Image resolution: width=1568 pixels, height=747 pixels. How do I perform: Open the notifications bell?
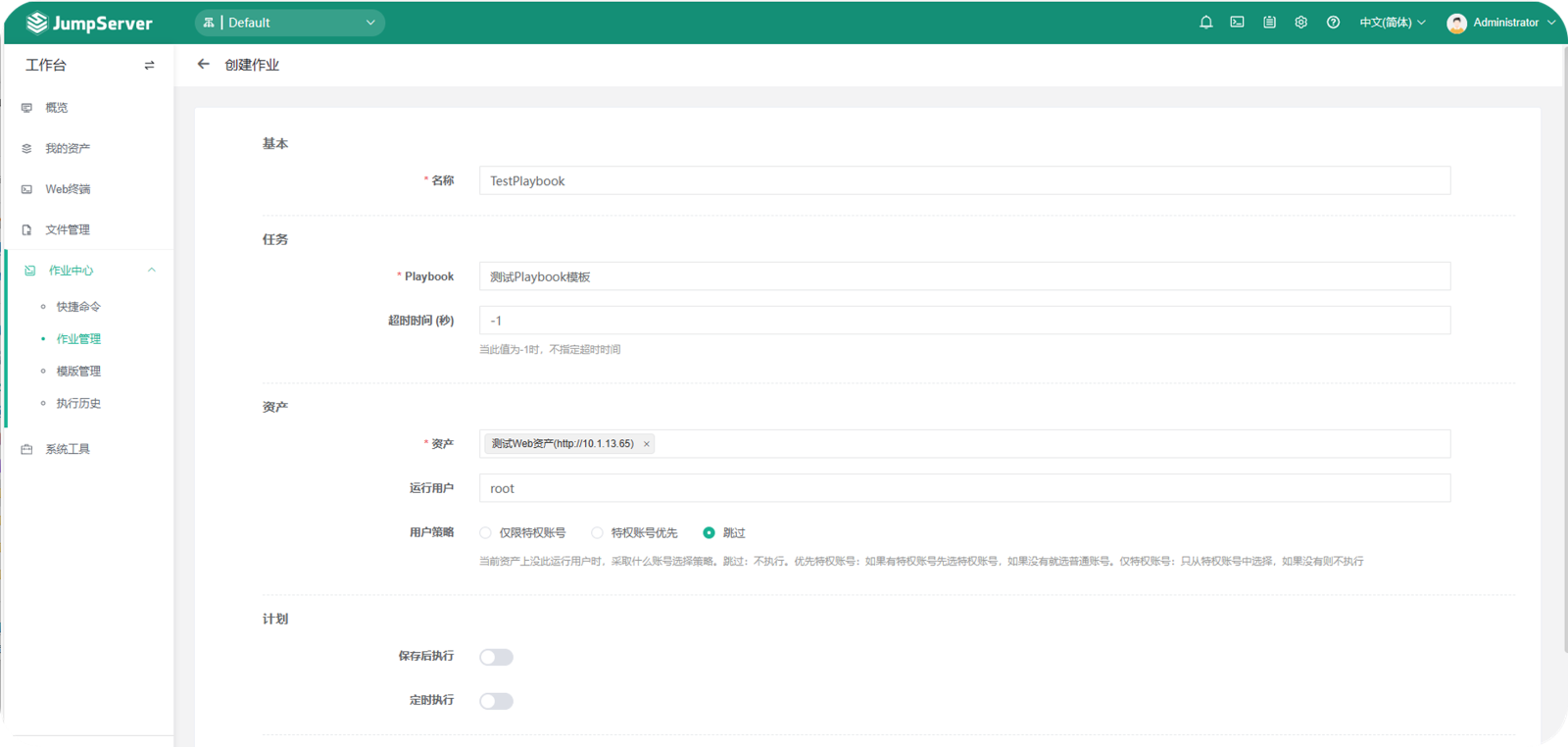click(1206, 23)
